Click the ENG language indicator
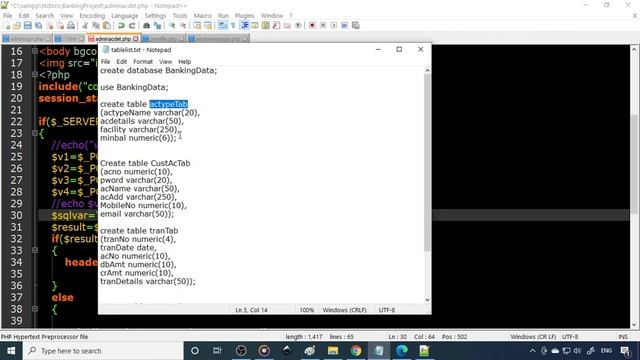 pyautogui.click(x=606, y=351)
